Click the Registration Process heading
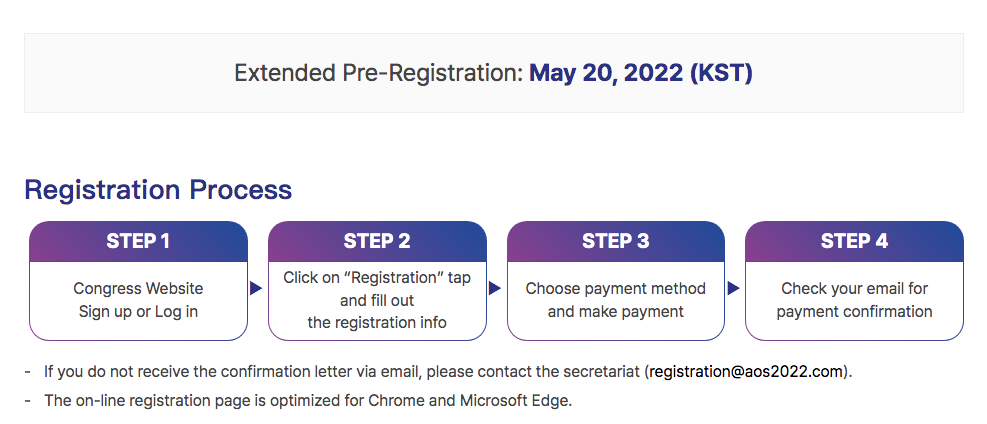Image resolution: width=987 pixels, height=424 pixels. click(158, 189)
